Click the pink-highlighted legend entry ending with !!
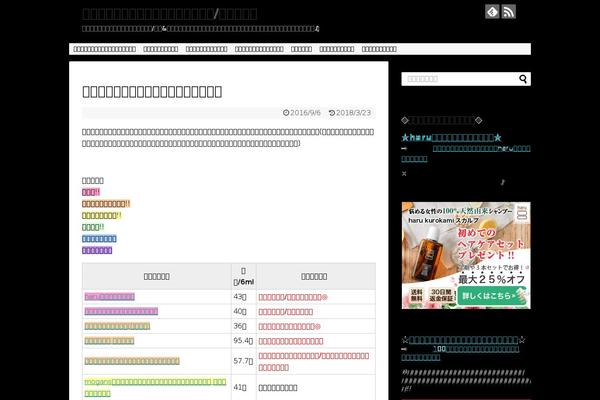 (91, 192)
